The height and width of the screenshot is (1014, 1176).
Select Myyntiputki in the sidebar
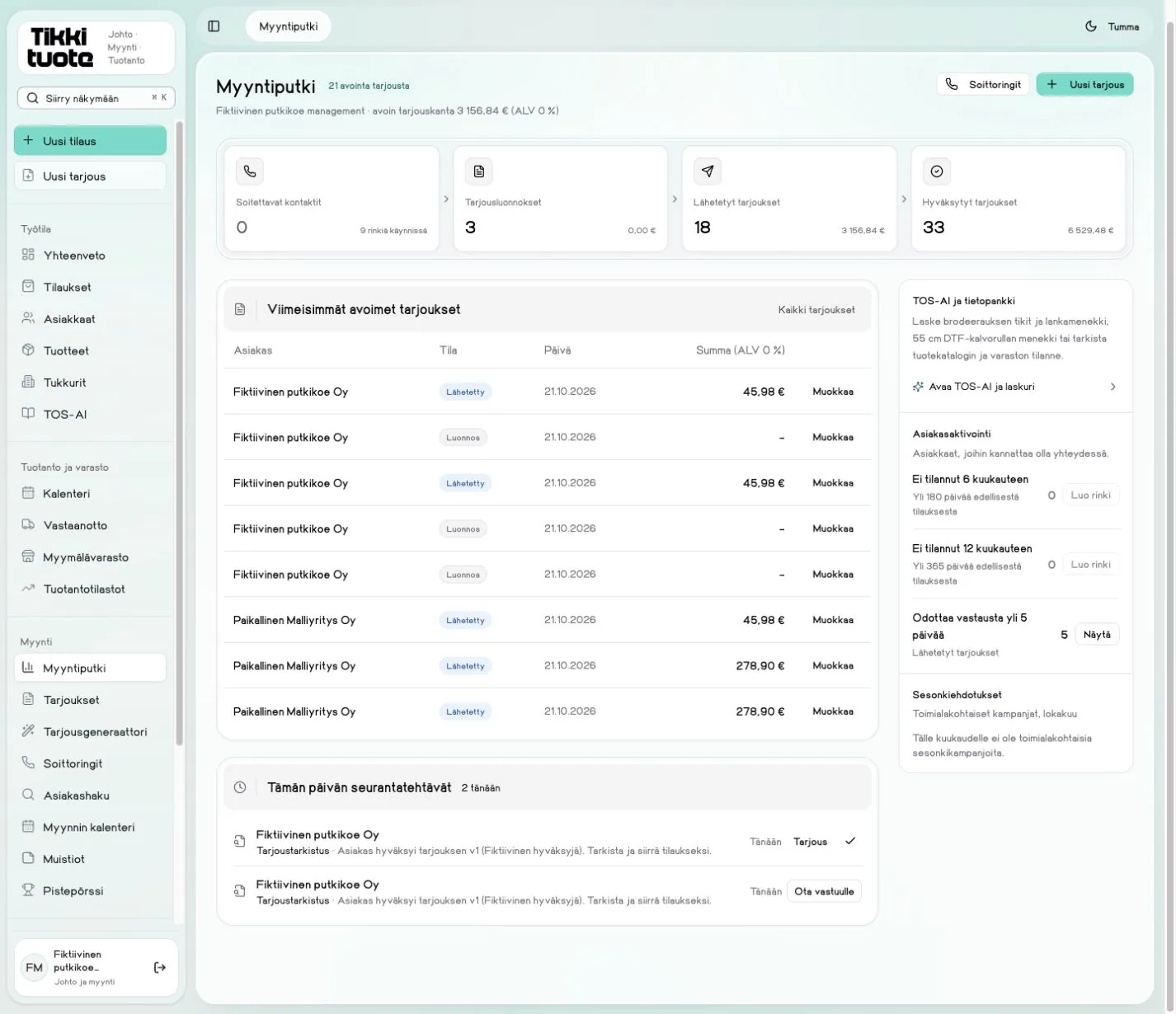[x=90, y=668]
